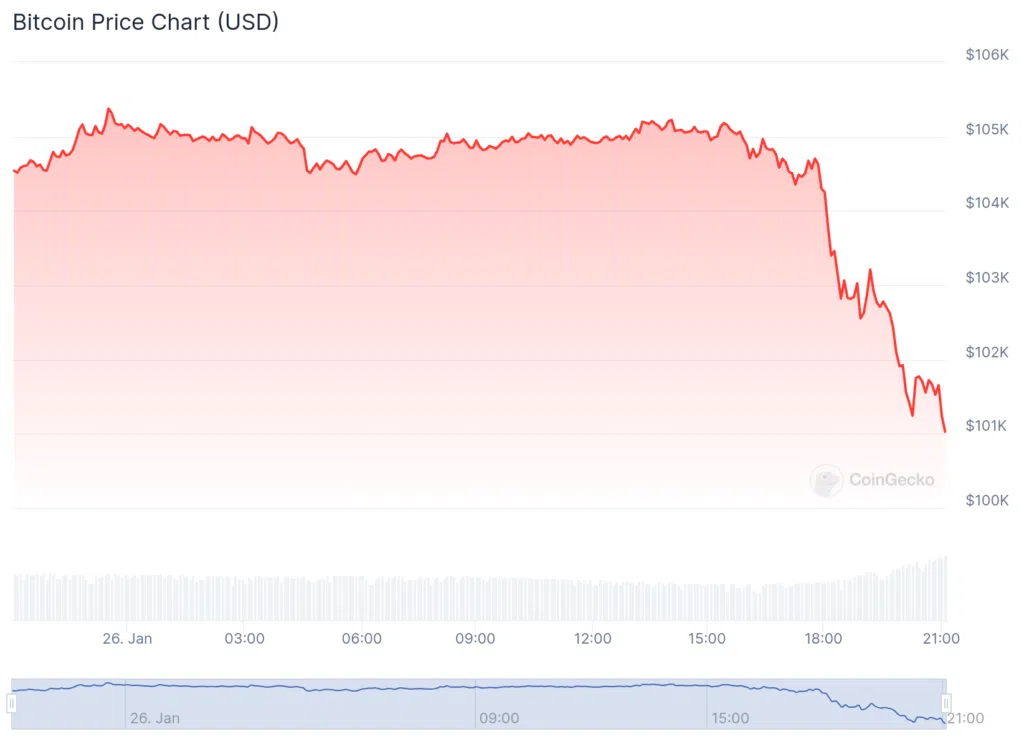
Task: Click the Bitcoin Price Chart (USD) title
Action: click(145, 22)
